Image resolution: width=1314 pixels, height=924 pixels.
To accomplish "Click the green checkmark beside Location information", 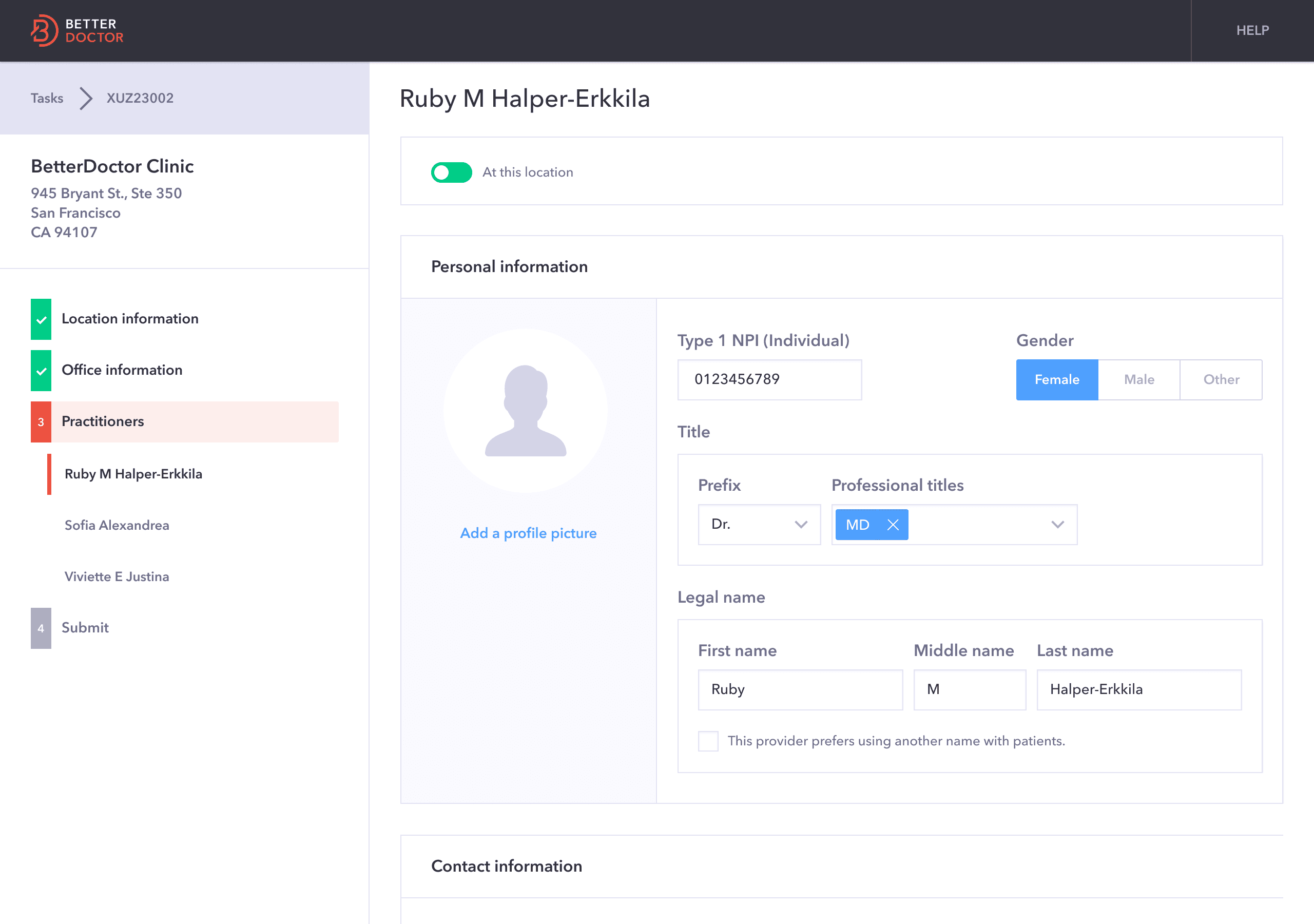I will pyautogui.click(x=41, y=319).
